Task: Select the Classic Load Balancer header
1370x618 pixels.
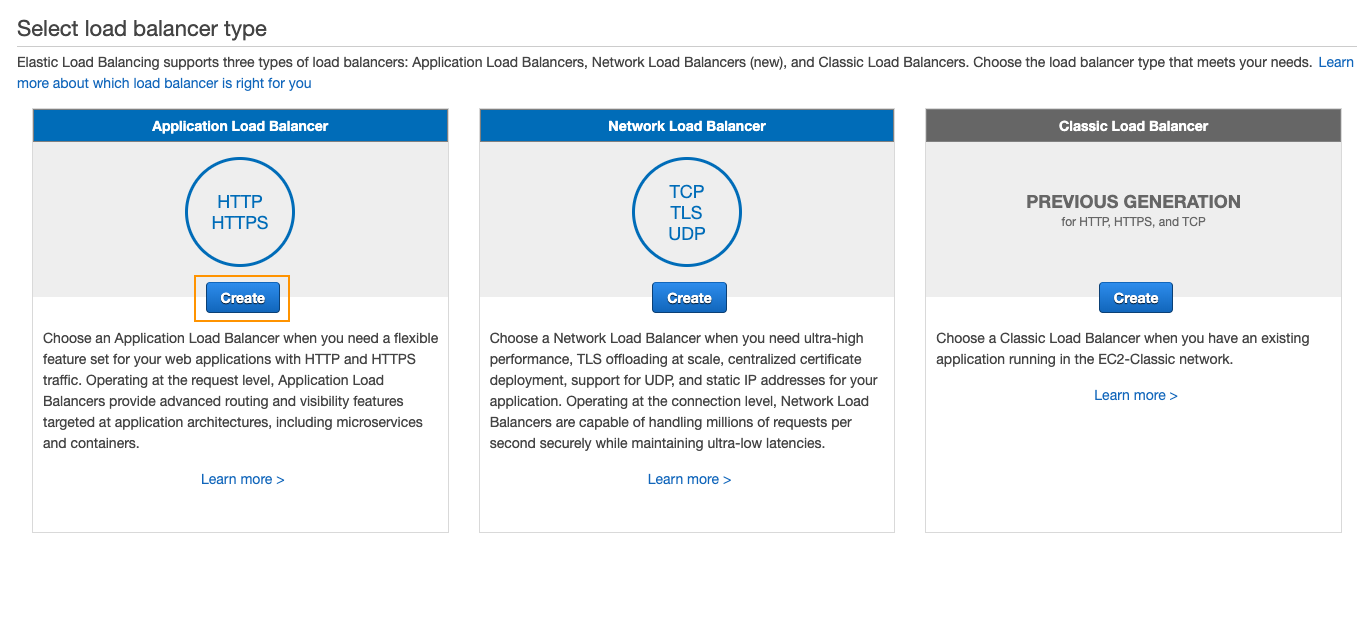Action: pyautogui.click(x=1133, y=126)
